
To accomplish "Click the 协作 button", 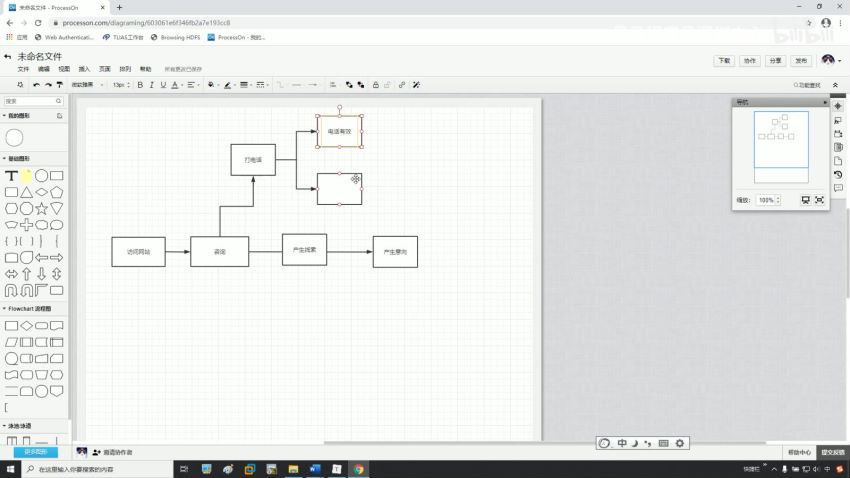I will tap(750, 61).
